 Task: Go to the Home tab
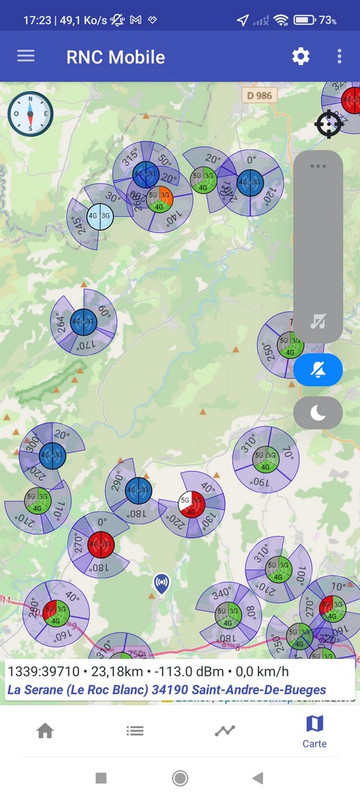[45, 731]
